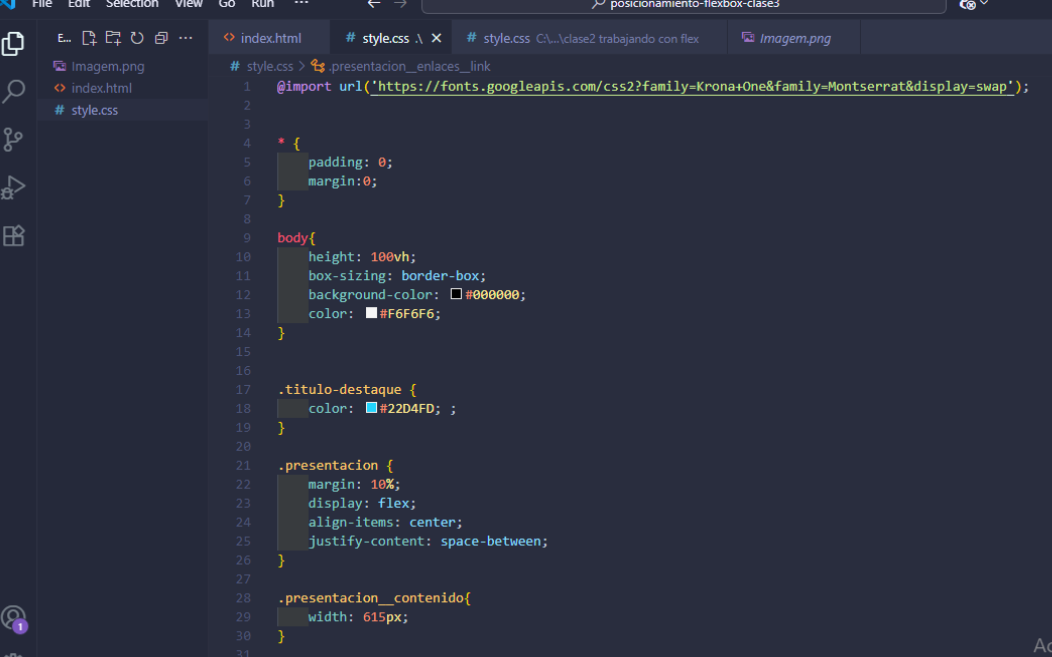Image resolution: width=1052 pixels, height=657 pixels.
Task: Open Source Control view
Action: pos(13,140)
